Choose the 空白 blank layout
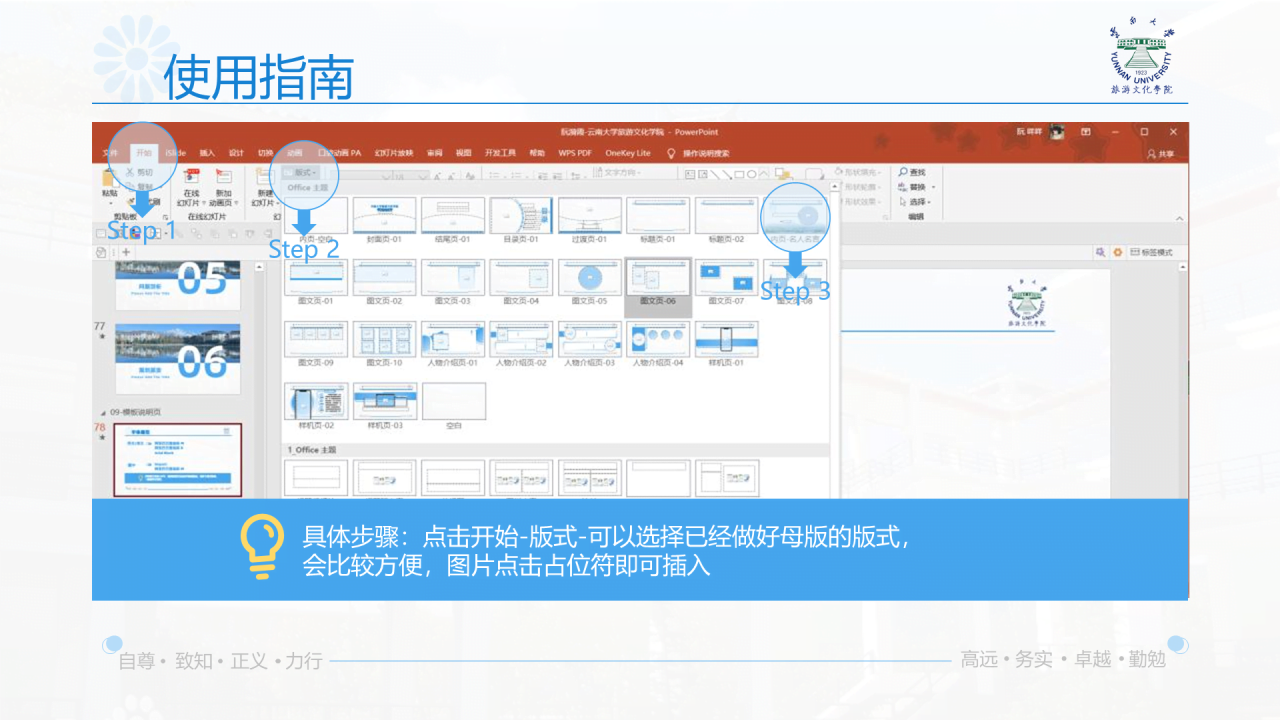This screenshot has width=1280, height=720. tap(453, 406)
